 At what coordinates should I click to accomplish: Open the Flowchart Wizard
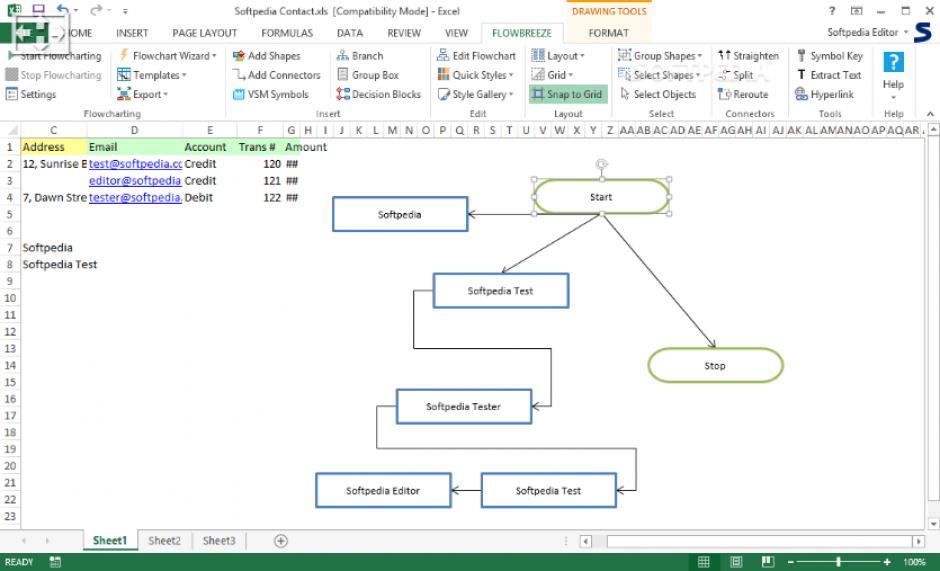coord(167,56)
